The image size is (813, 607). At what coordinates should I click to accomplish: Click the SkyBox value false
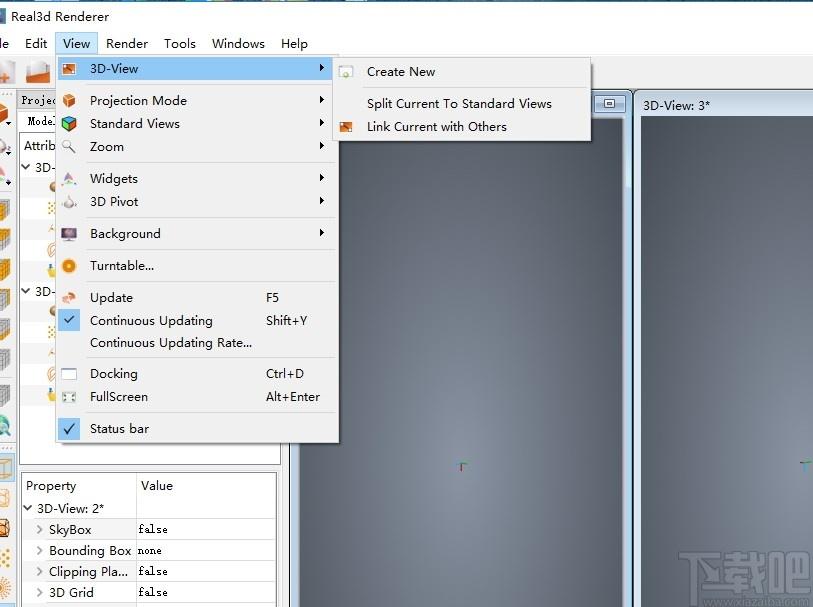(206, 529)
